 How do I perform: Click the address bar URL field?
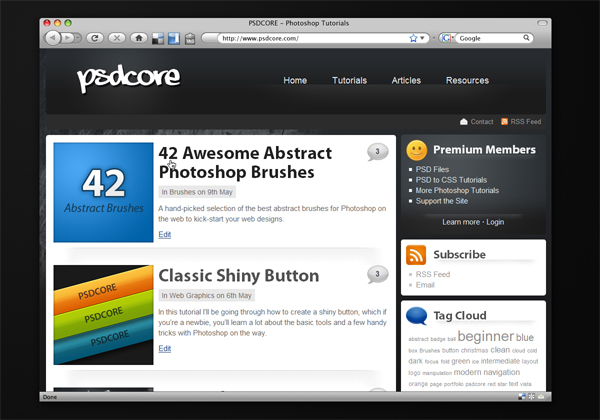pyautogui.click(x=314, y=38)
